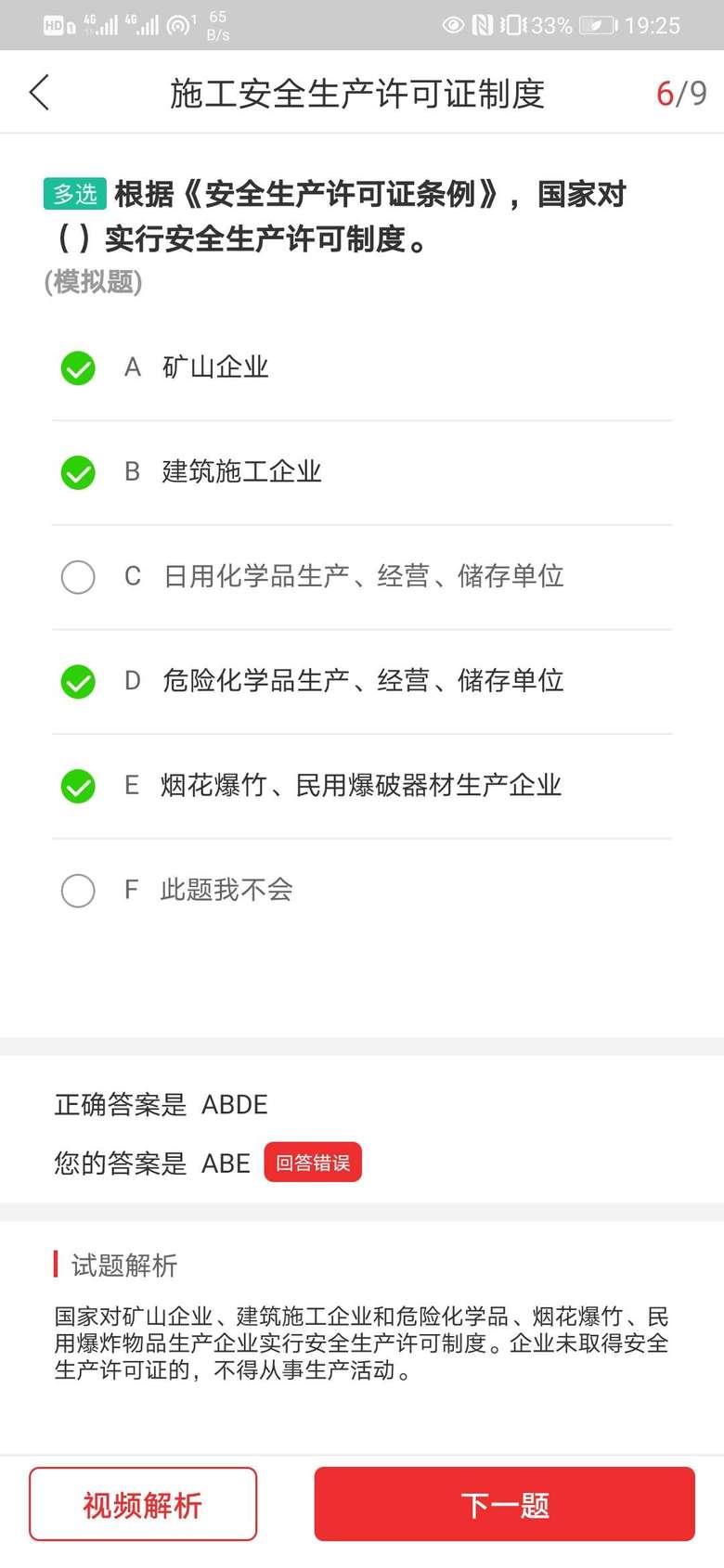724x1568 pixels.
Task: Open 视频解析 video explanation
Action: click(x=143, y=1504)
